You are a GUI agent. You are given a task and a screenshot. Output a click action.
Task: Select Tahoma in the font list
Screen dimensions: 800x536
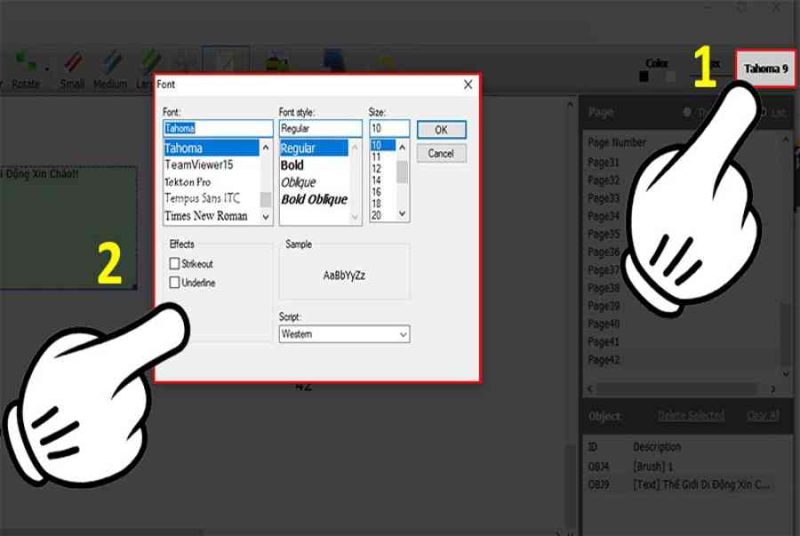click(211, 148)
